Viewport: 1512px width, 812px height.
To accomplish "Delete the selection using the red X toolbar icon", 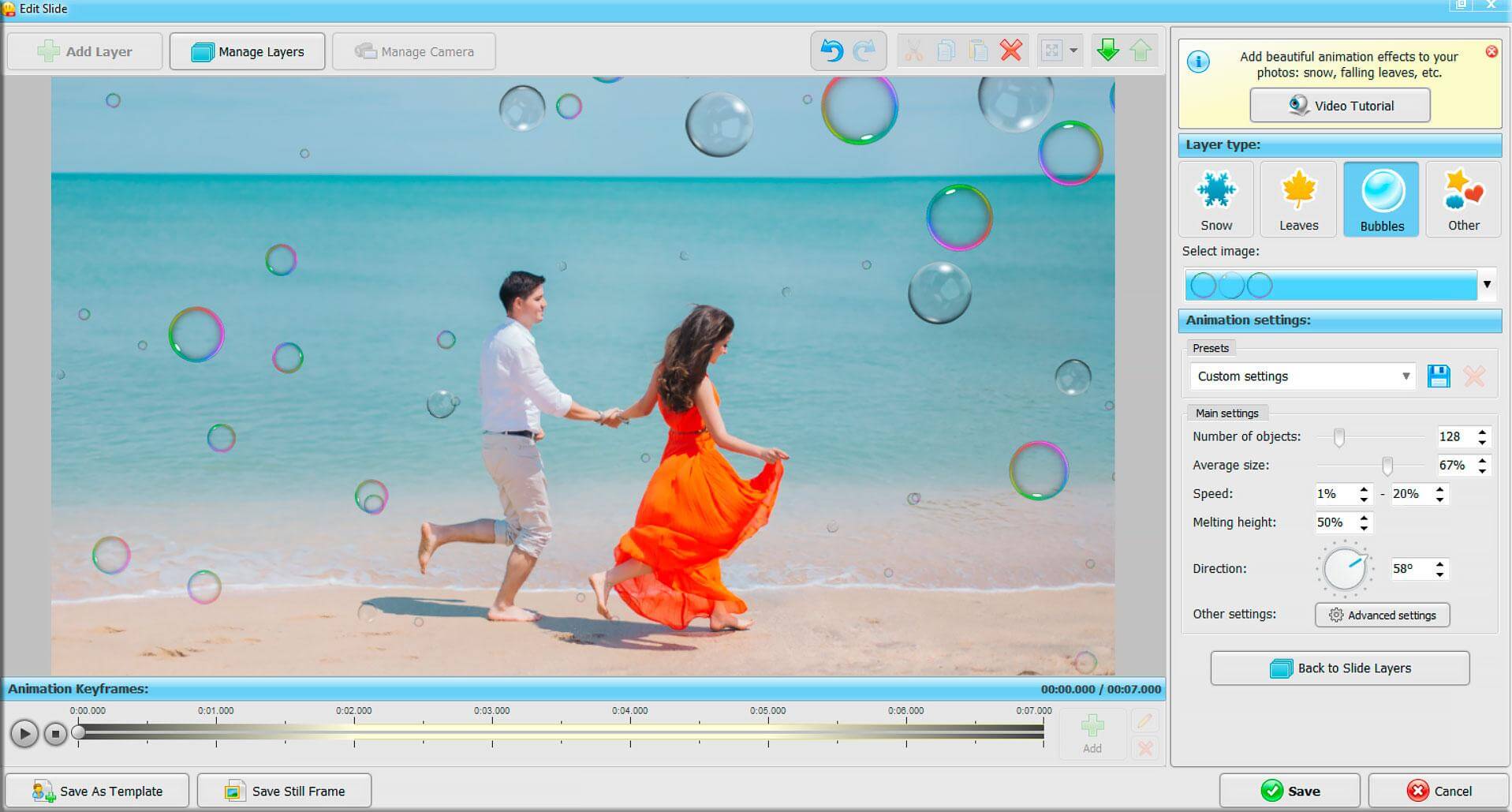I will 1010,51.
